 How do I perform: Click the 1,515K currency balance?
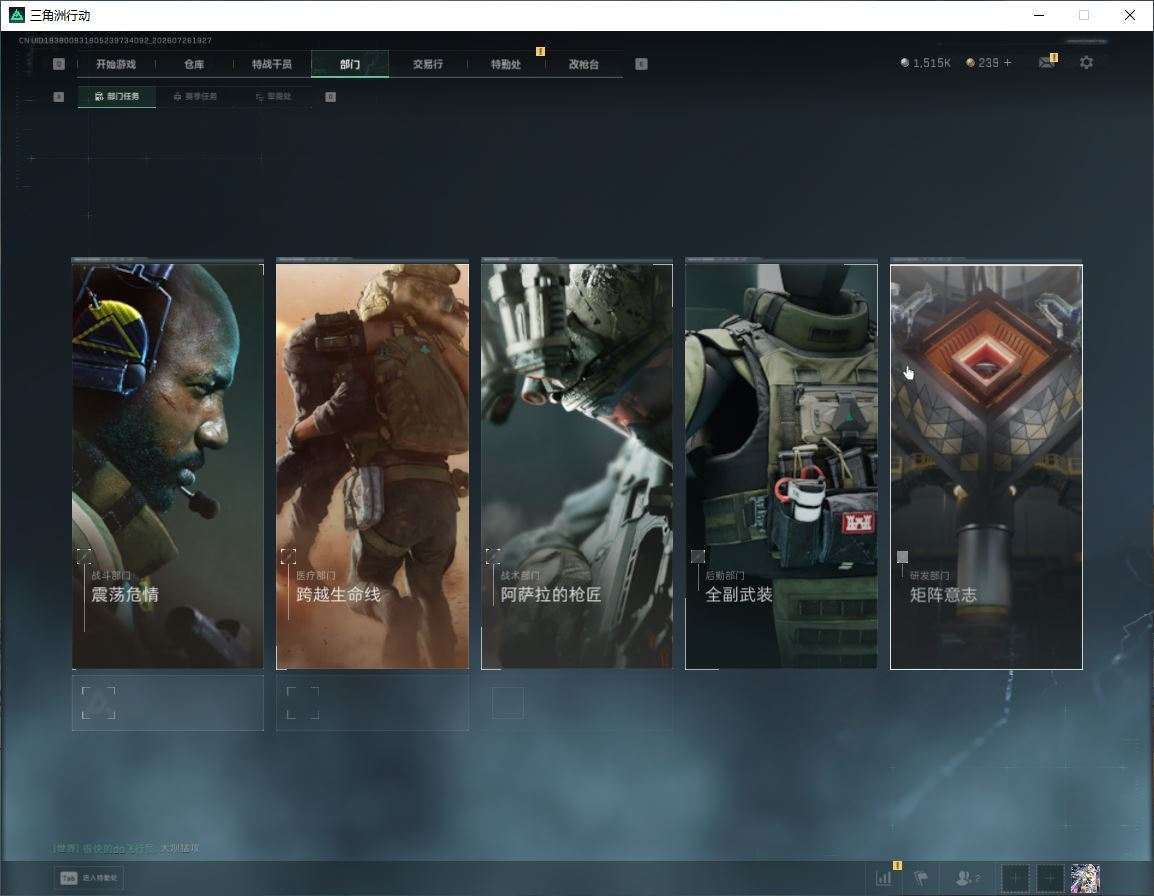tap(925, 63)
